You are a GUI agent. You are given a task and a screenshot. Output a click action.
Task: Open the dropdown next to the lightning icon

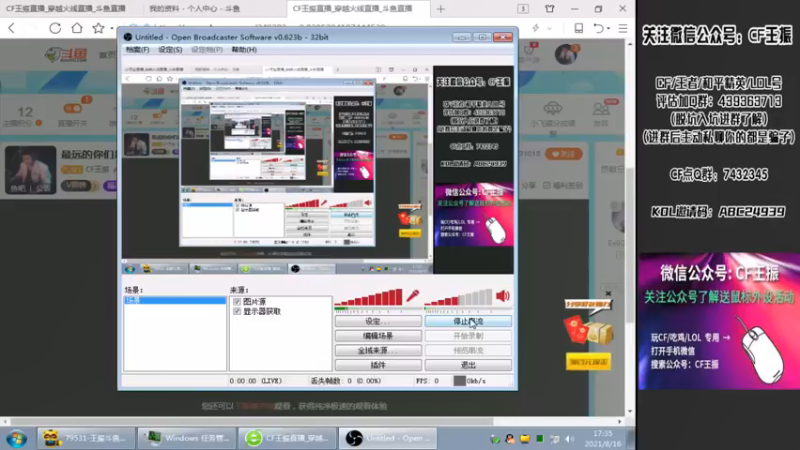(549, 29)
